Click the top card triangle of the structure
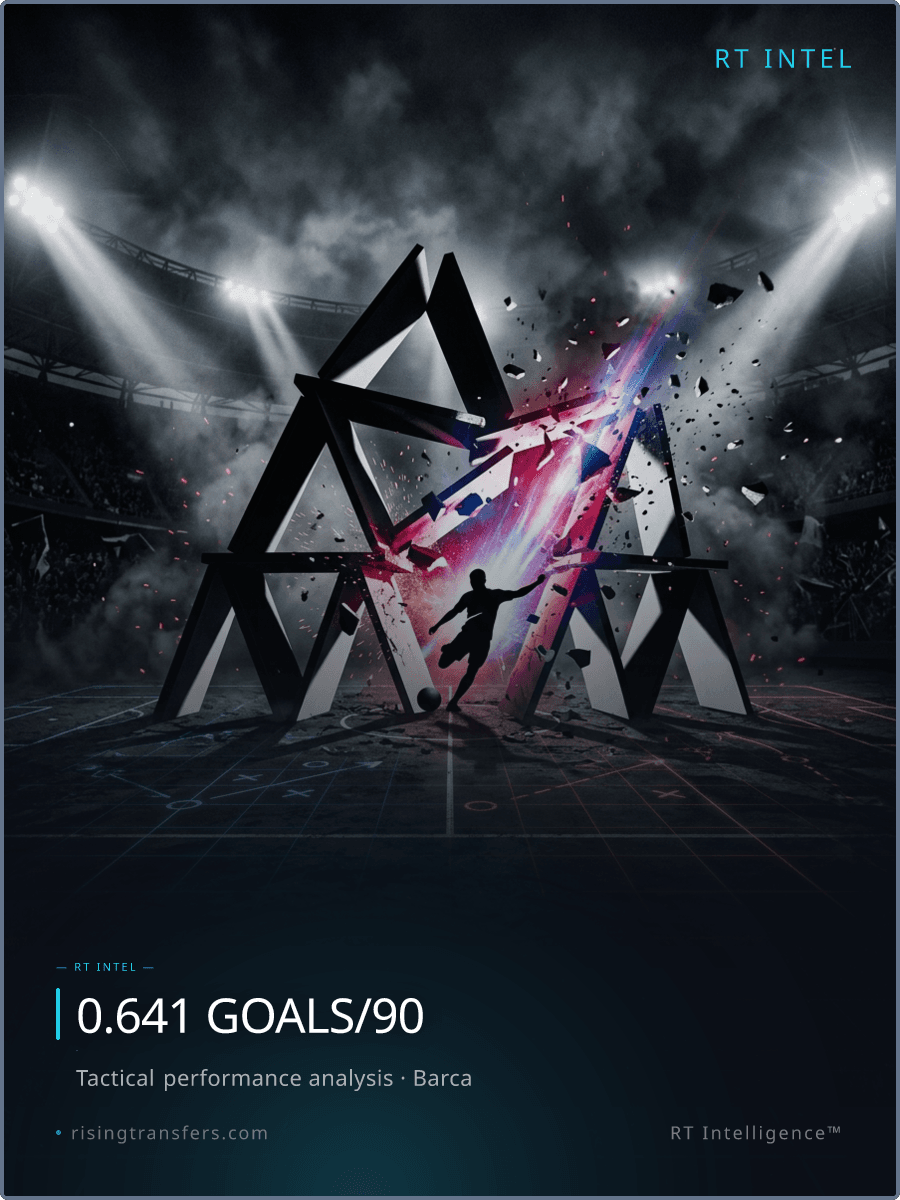The height and width of the screenshot is (1200, 900). [x=420, y=320]
